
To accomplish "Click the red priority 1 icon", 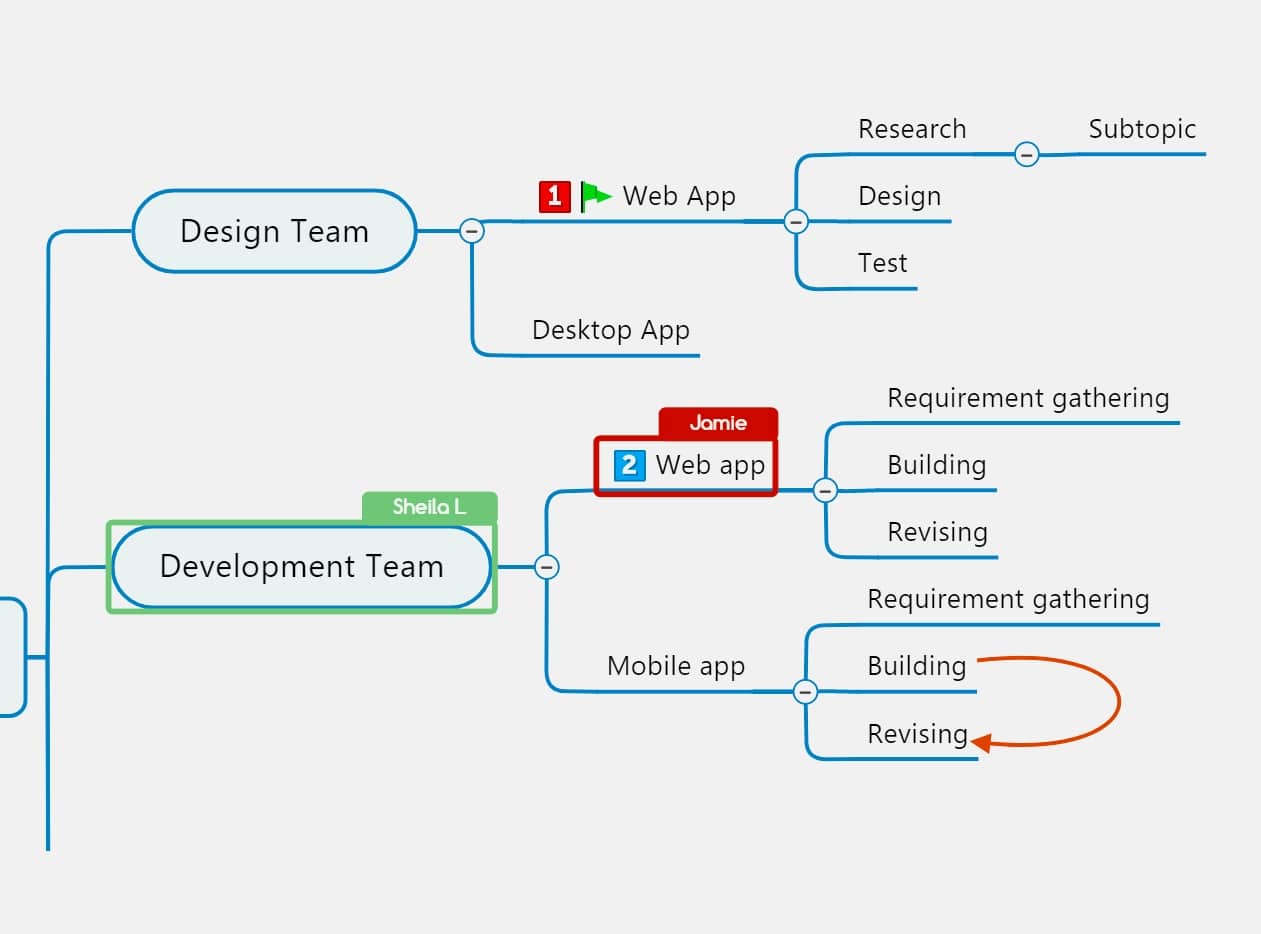I will (x=555, y=196).
